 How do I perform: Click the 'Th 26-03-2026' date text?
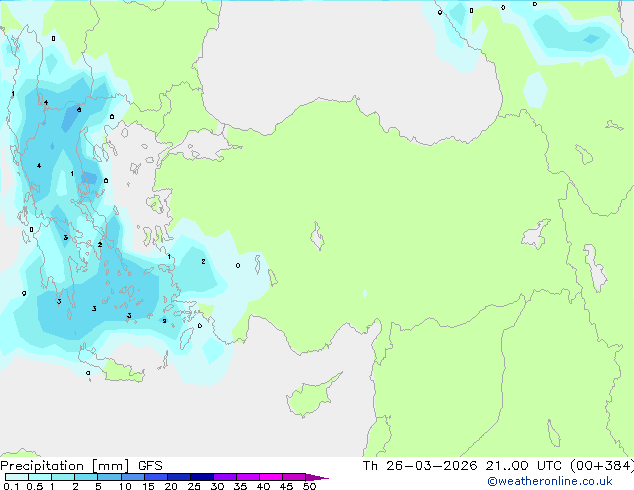[x=420, y=466]
